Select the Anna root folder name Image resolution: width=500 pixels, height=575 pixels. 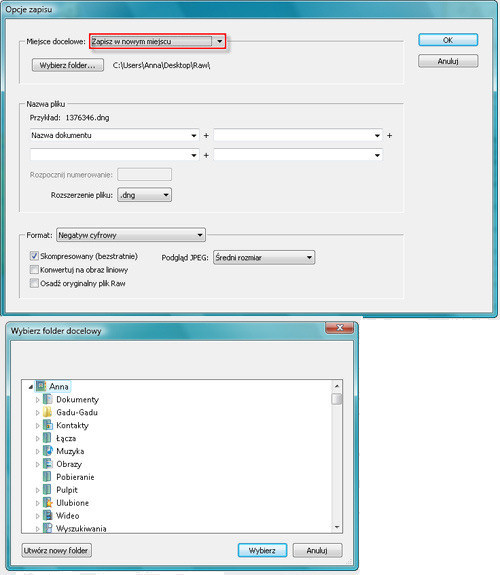[x=59, y=387]
